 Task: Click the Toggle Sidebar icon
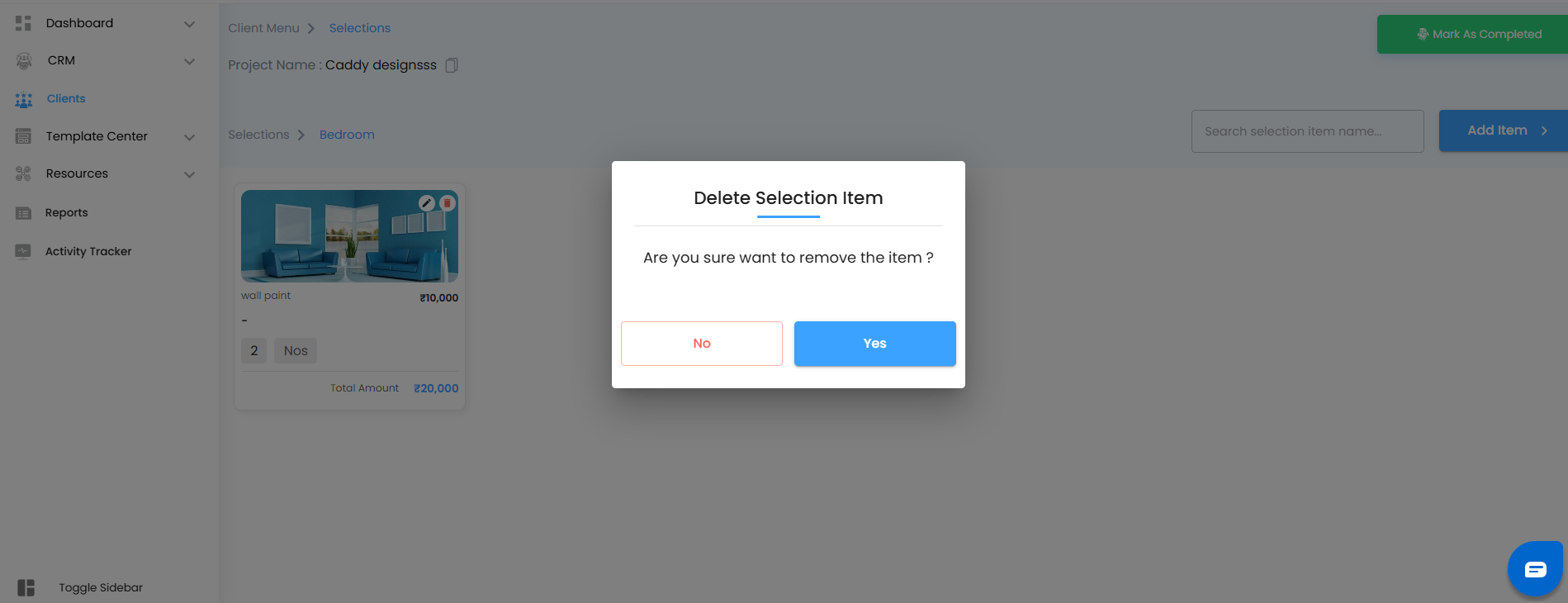(x=26, y=587)
